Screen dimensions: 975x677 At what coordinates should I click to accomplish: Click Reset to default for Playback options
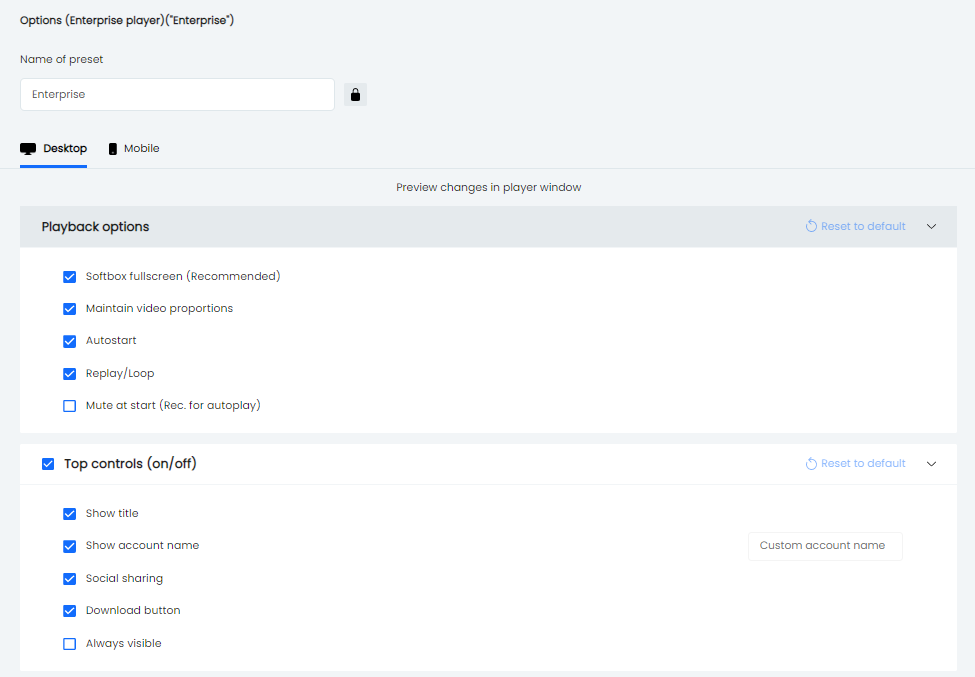pyautogui.click(x=862, y=226)
